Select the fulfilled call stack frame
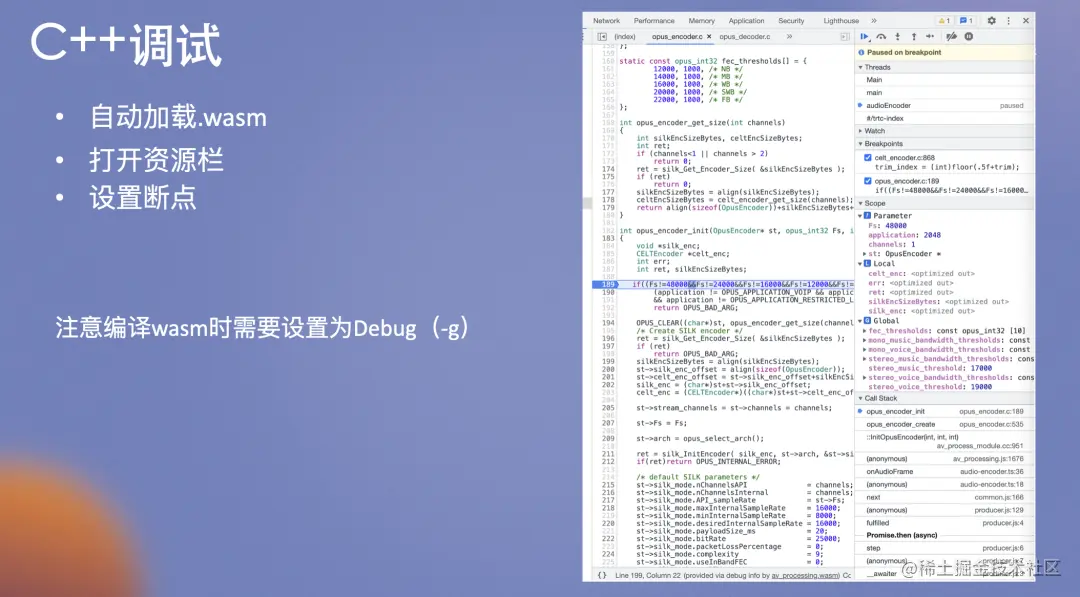The image size is (1080, 597). coord(945,523)
